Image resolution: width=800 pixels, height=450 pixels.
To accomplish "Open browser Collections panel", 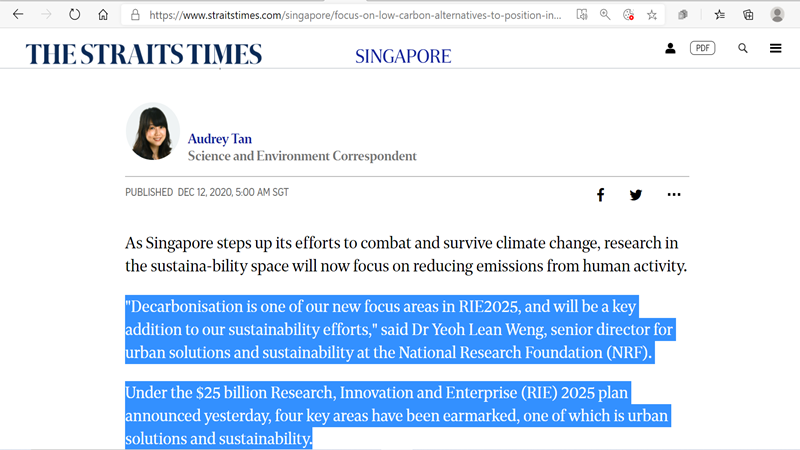I will (748, 15).
